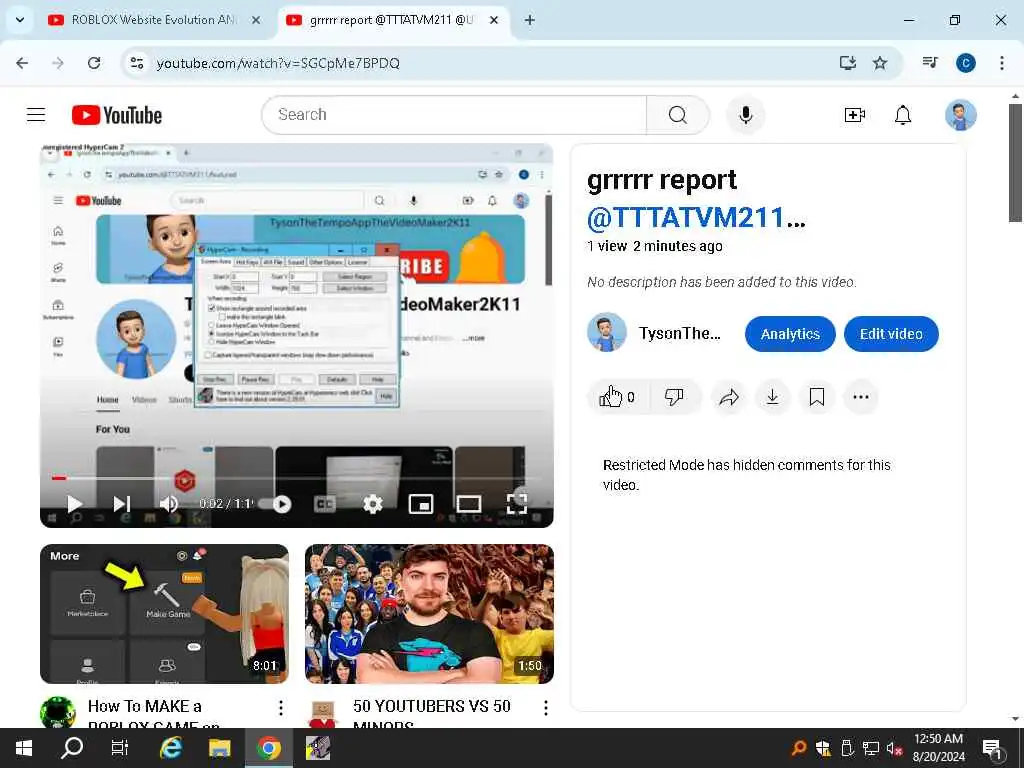1024x768 pixels.
Task: Switch to the ROBLOX Website Evolution tab
Action: click(x=155, y=20)
